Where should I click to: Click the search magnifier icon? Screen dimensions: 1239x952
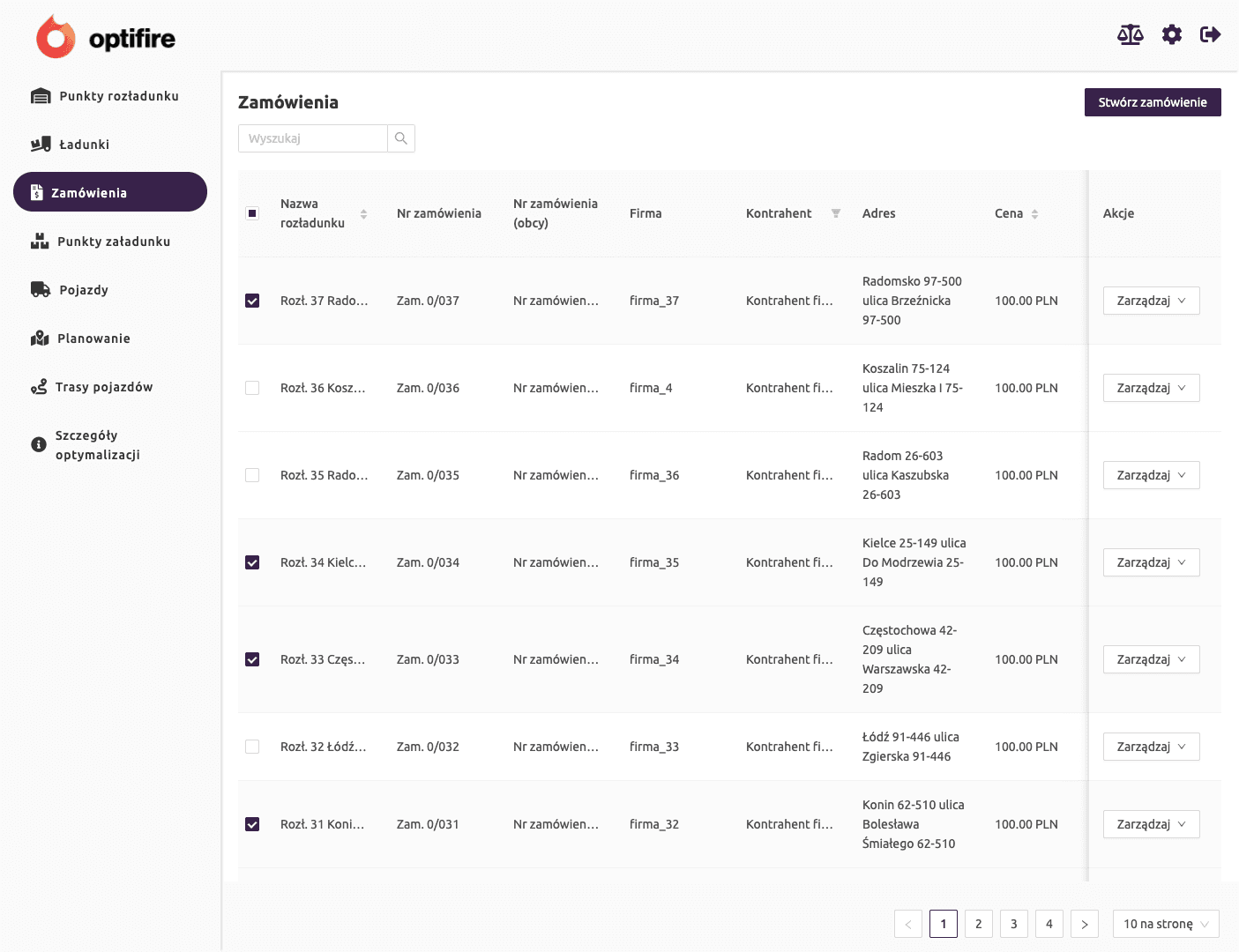pyautogui.click(x=401, y=138)
